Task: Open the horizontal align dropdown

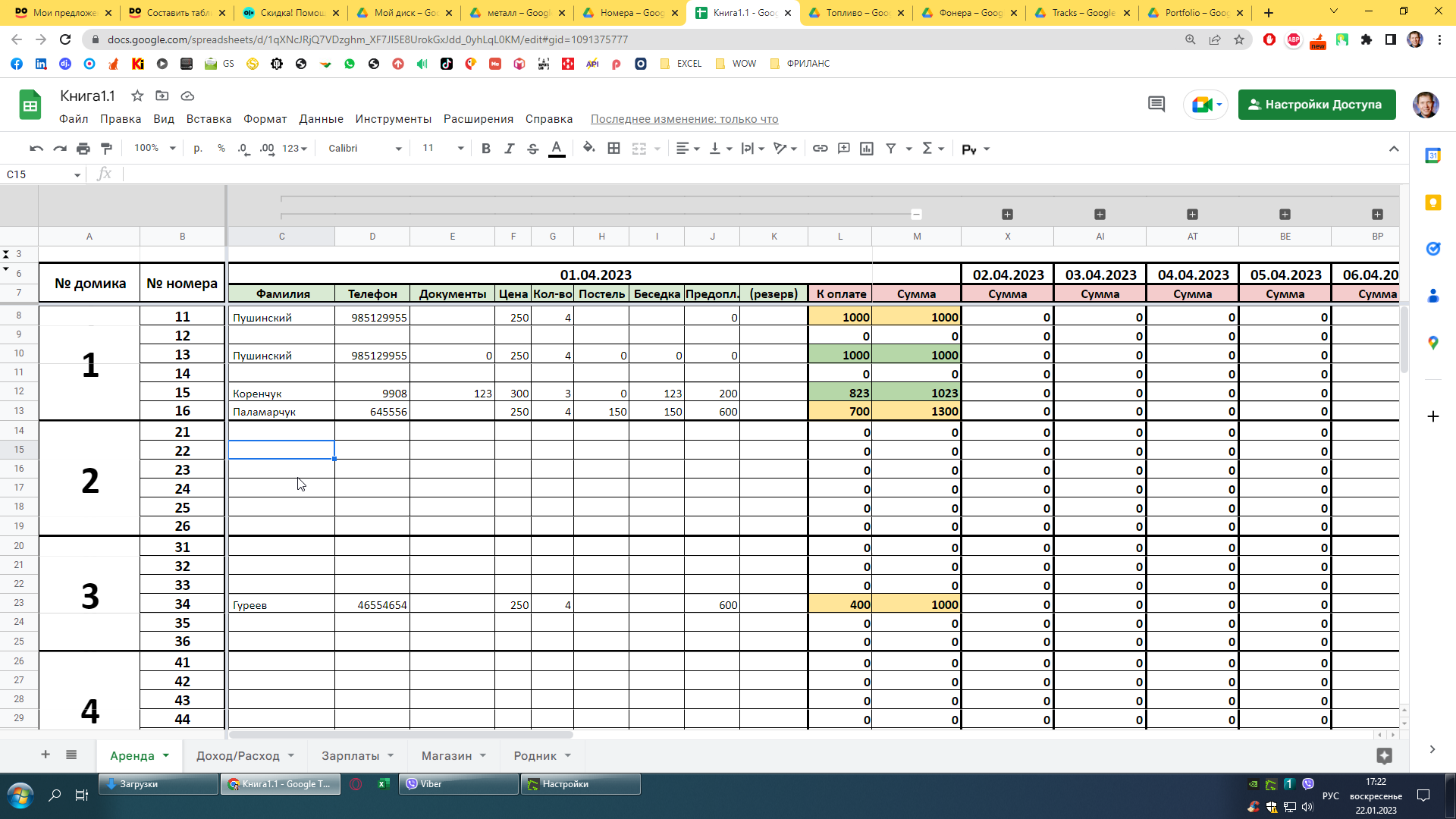Action: pos(688,149)
